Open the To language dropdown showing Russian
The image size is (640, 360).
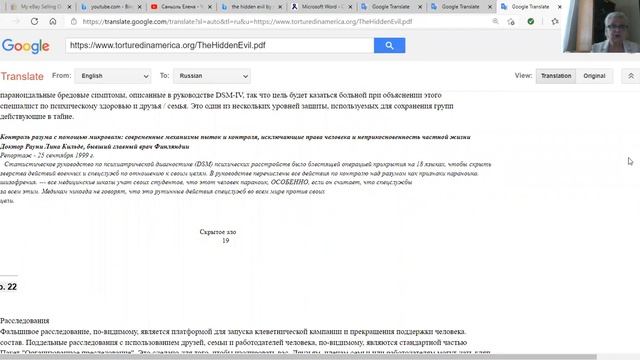212,76
